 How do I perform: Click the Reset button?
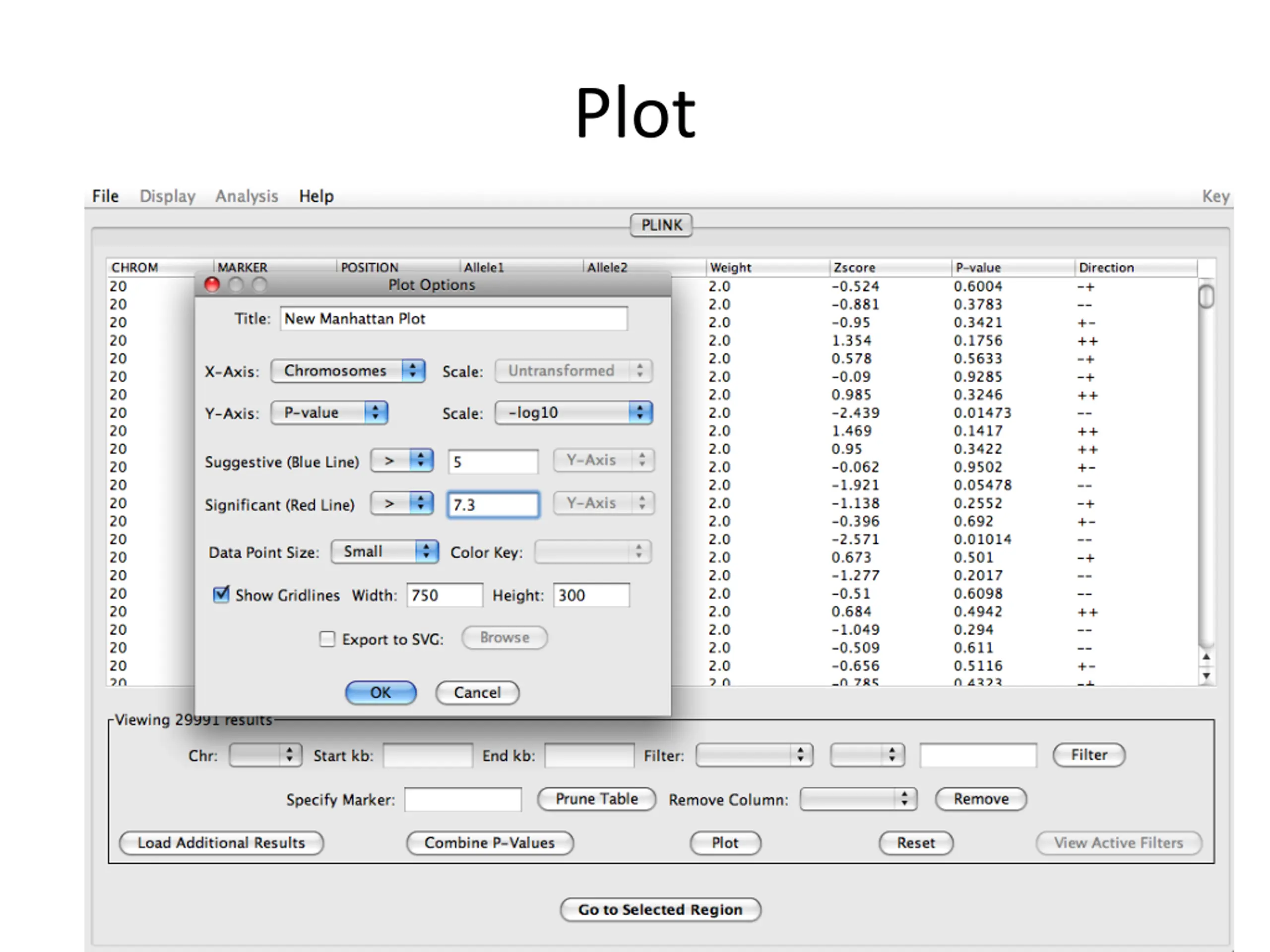point(916,843)
